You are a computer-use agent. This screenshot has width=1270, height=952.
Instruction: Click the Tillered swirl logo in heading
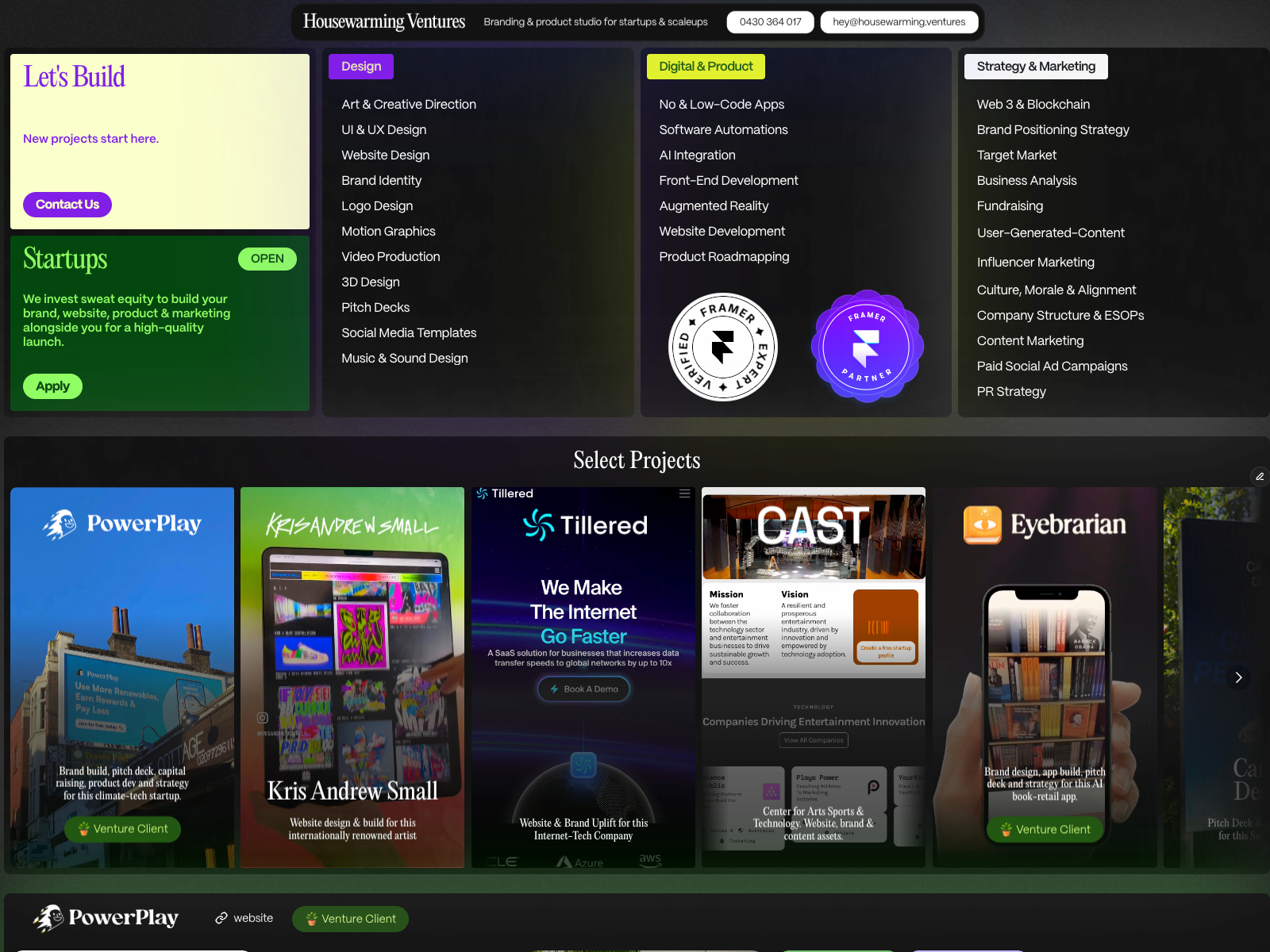538,524
